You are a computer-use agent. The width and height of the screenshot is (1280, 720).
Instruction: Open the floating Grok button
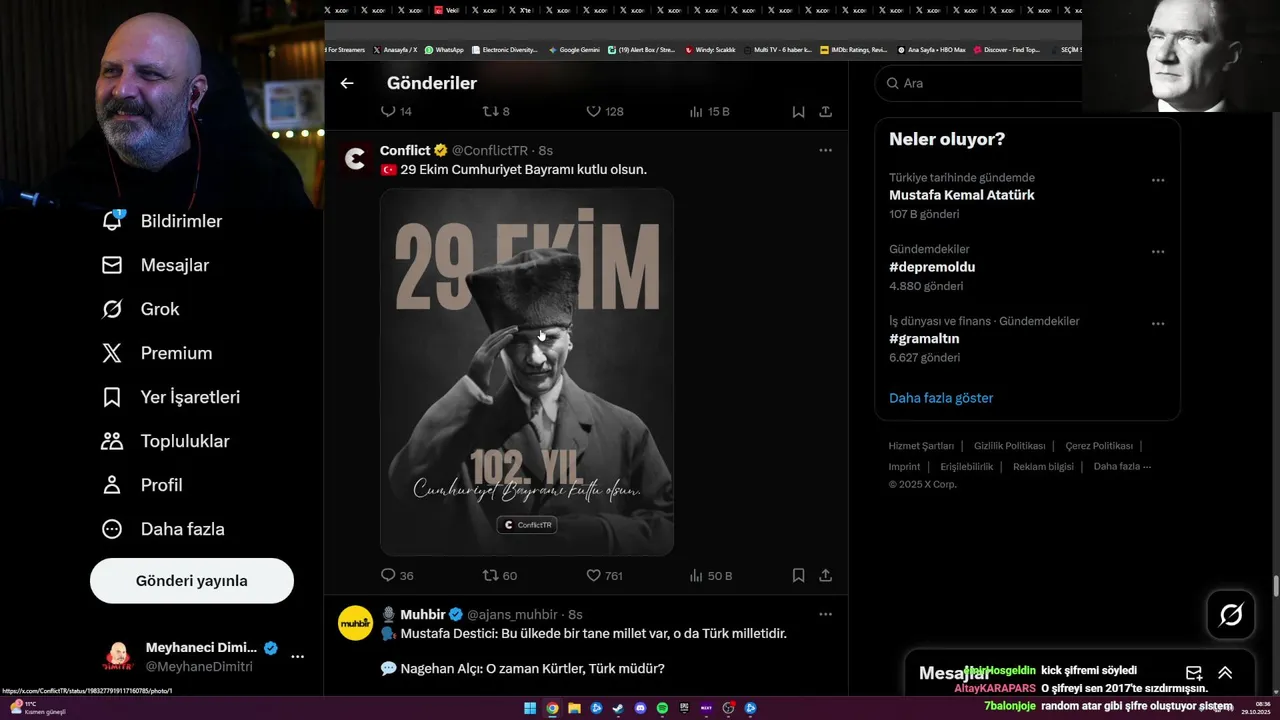1231,615
